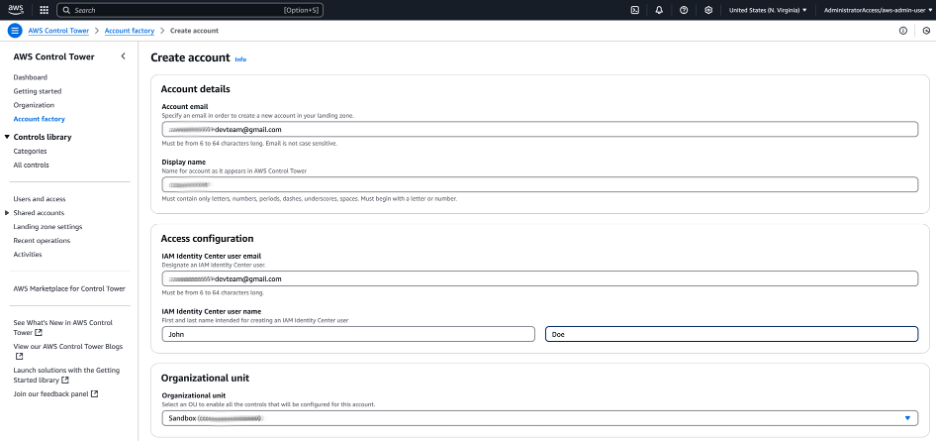Viewport: 936px width, 442px height.
Task: Click the Display name input field
Action: tap(540, 184)
